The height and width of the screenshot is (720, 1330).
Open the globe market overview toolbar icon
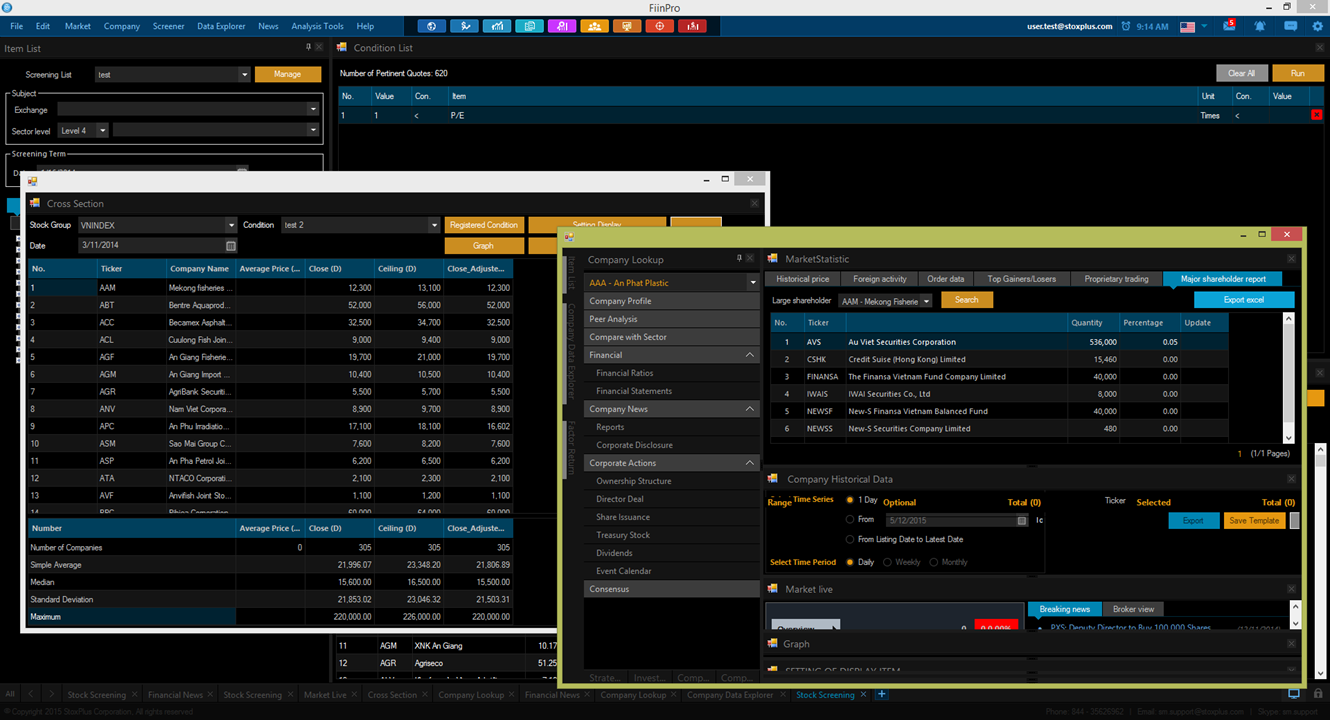[431, 26]
